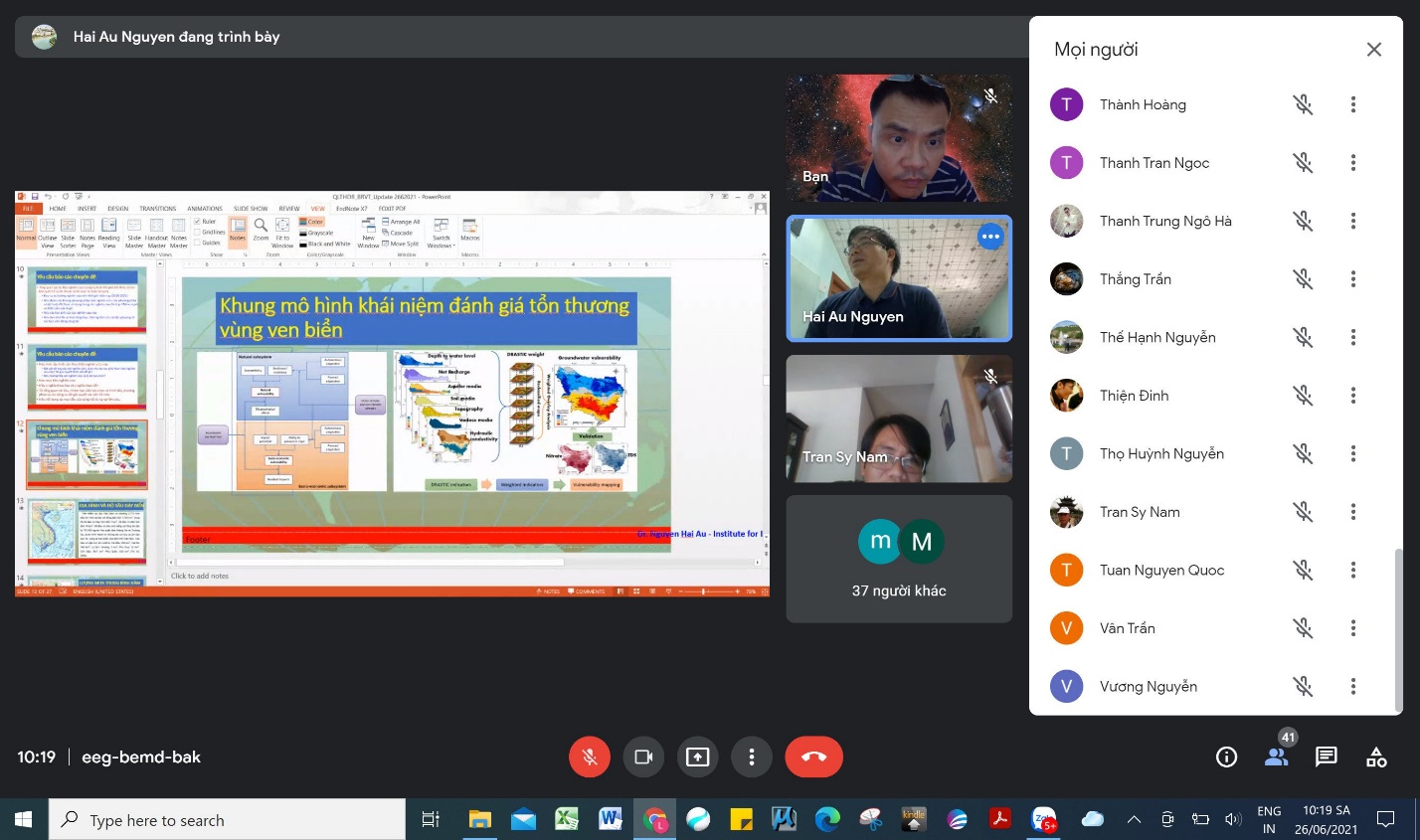Click the 37 người khác tile
1420x840 pixels.
pyautogui.click(x=899, y=559)
